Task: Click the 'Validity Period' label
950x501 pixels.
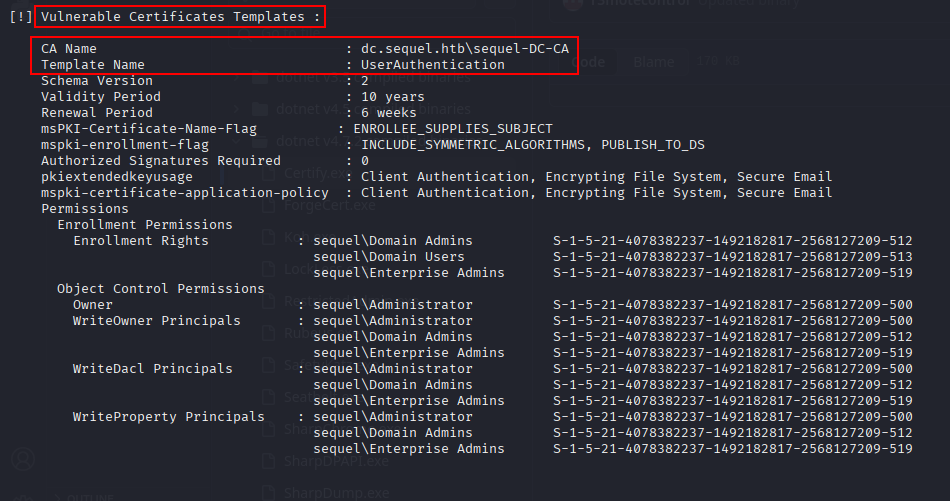Action: pyautogui.click(x=101, y=96)
